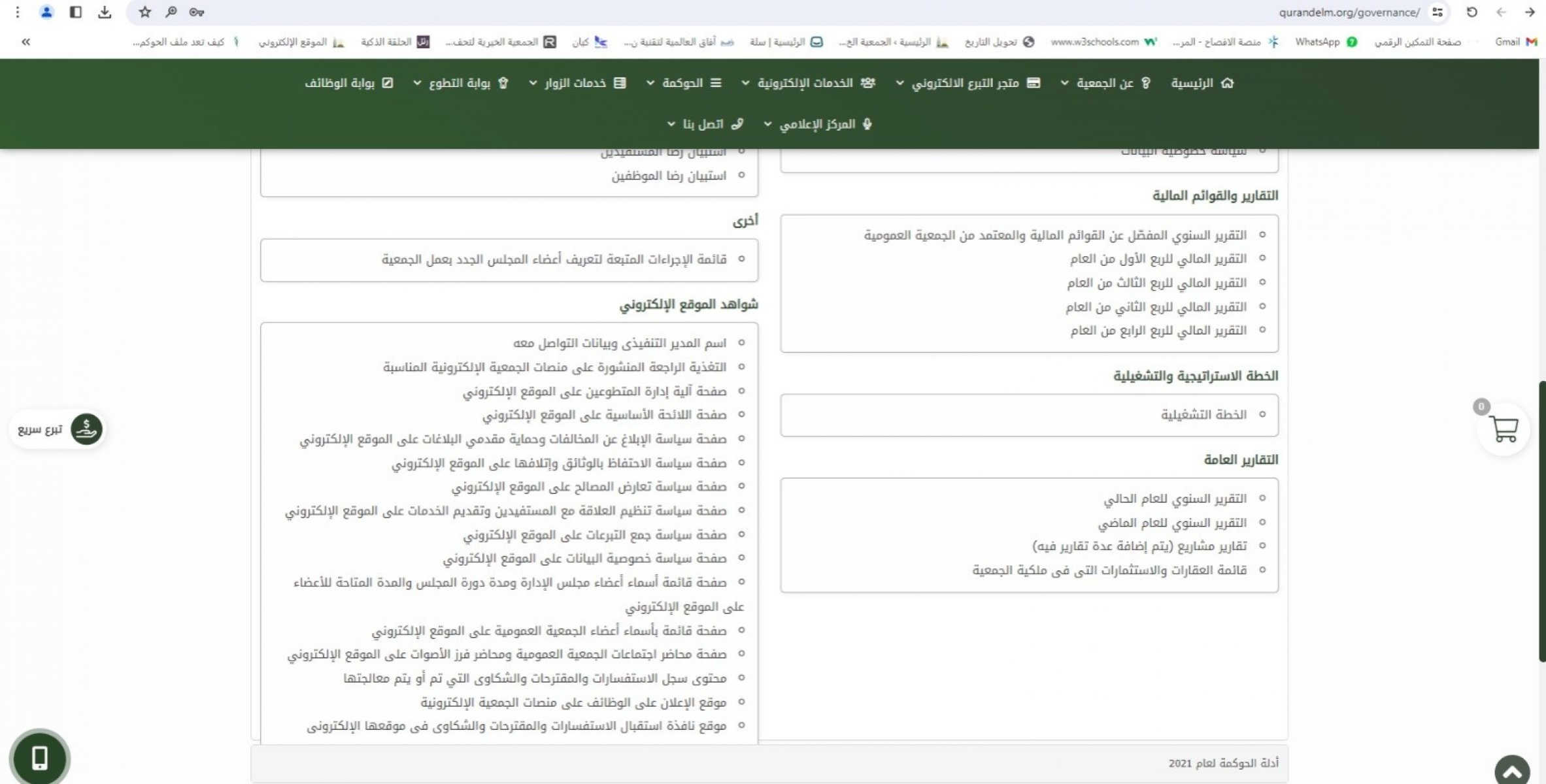
Task: Open اسم المدير التنفيذى وبيانات التواصل معه
Action: point(620,344)
